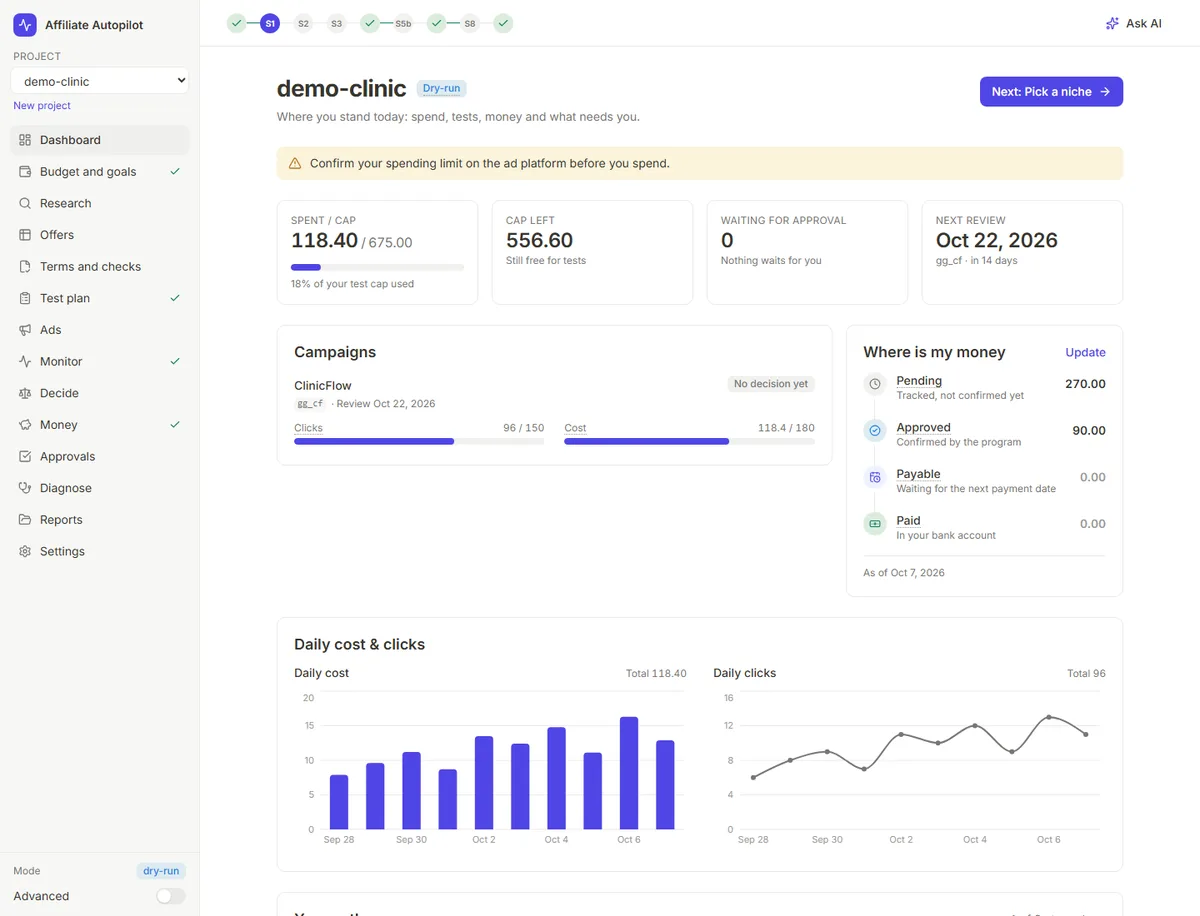The image size is (1200, 916).
Task: Click the arrow in Next: Pick a niche
Action: point(1105,92)
